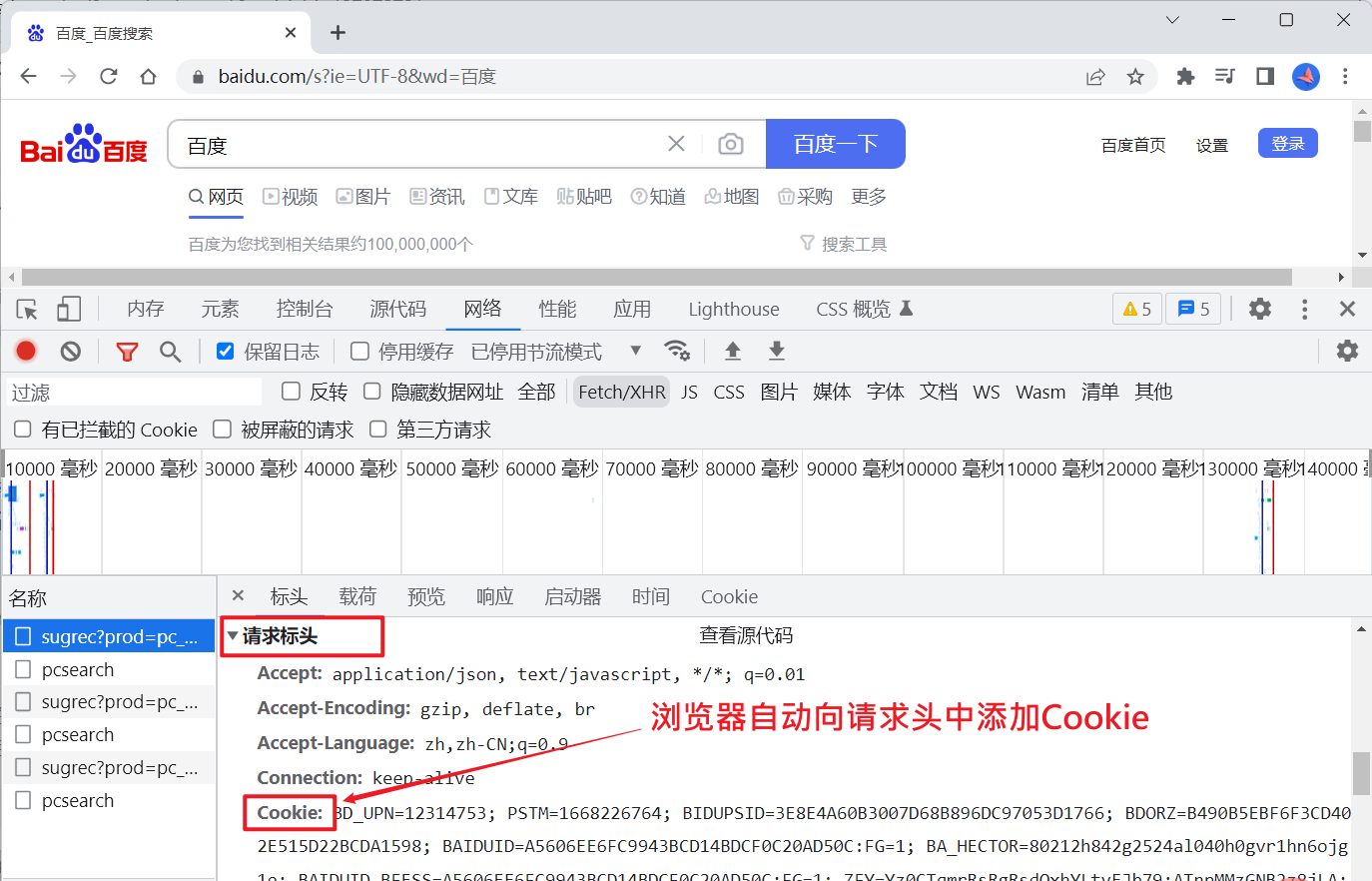Screen dimensions: 1372x881
Task: Open Baidu image search camera icon
Action: coord(731,145)
